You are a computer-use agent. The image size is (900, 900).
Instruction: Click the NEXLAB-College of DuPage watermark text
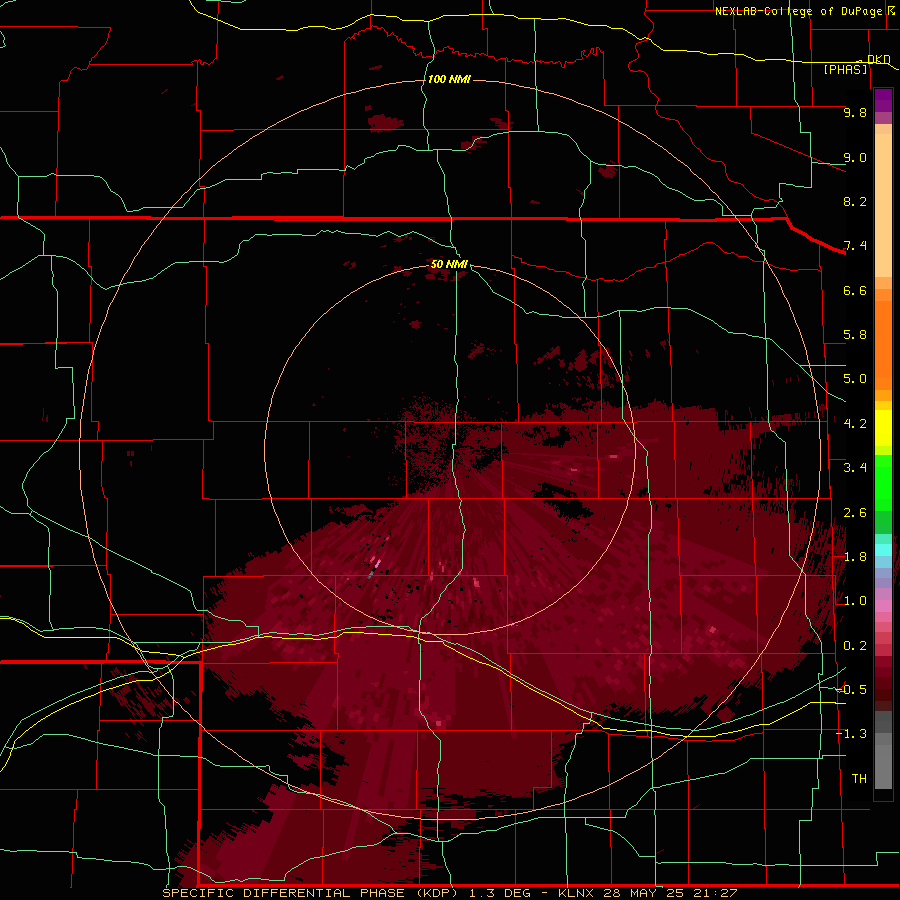[805, 11]
